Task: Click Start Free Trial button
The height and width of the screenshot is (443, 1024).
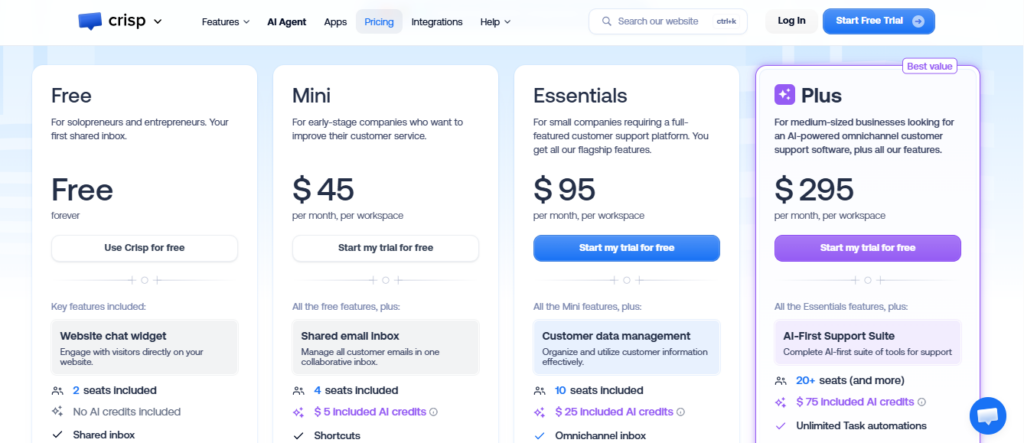Action: click(x=878, y=21)
